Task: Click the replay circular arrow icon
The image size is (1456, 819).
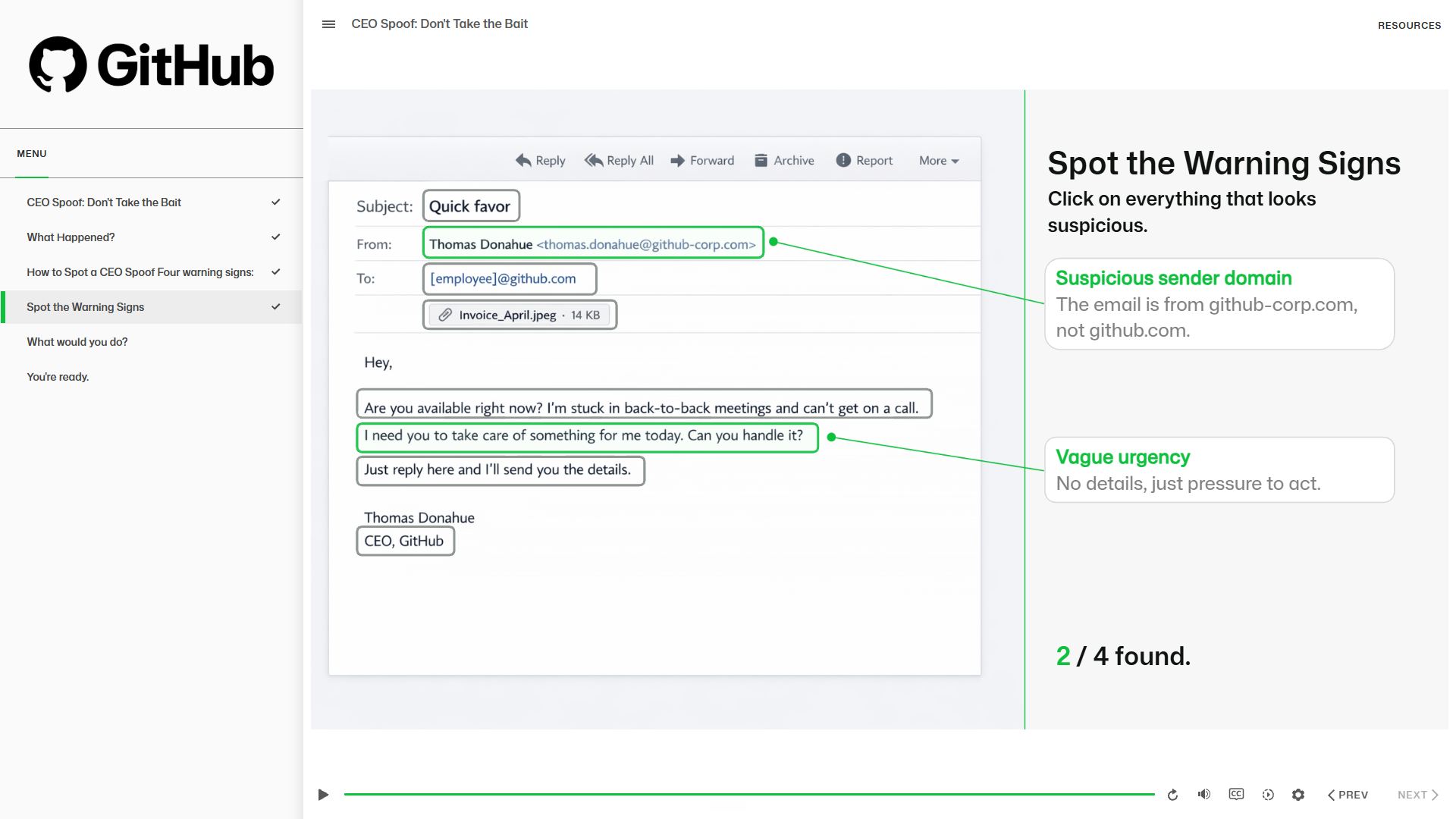Action: [x=1172, y=795]
